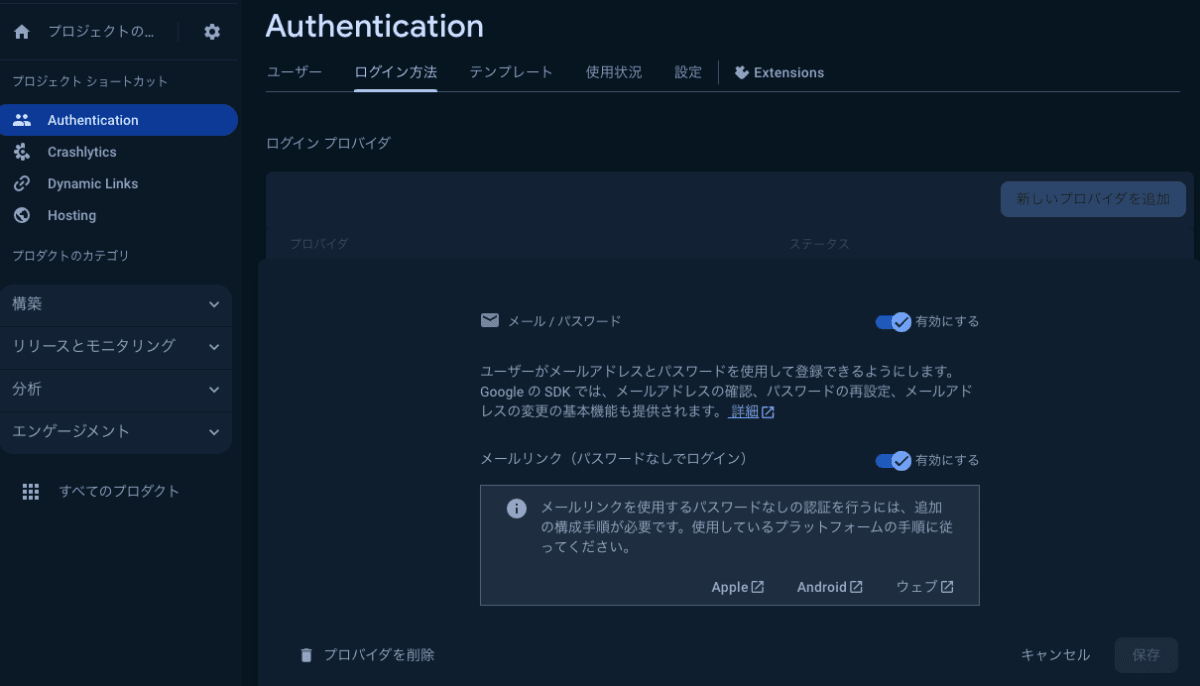This screenshot has width=1200, height=686.
Task: Expand the 分析 category
Action: [116, 389]
